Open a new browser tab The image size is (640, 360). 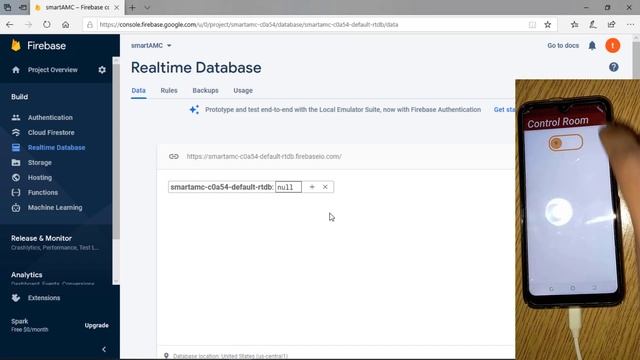132,7
